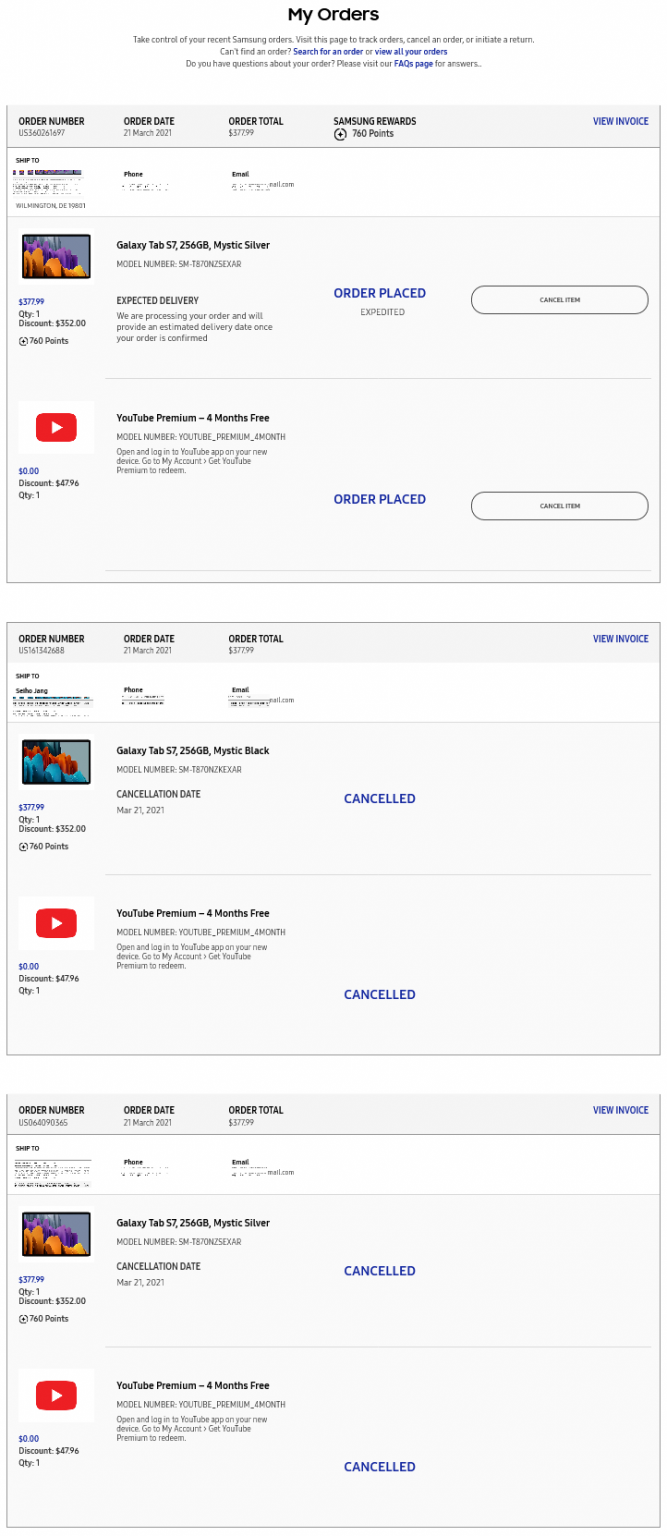Click ORDER PLACED status of YouTube Premium
This screenshot has width=667, height=1536.
click(x=380, y=499)
